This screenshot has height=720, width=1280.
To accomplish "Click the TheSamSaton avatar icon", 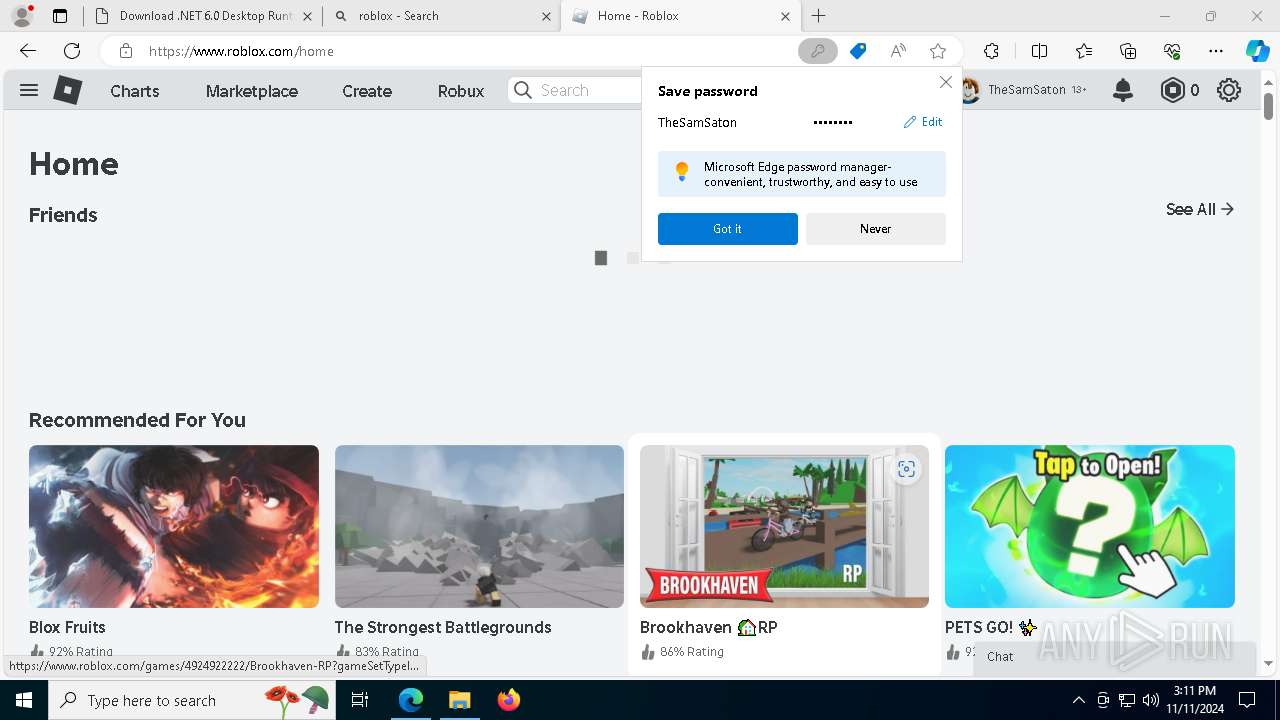I will tap(969, 90).
